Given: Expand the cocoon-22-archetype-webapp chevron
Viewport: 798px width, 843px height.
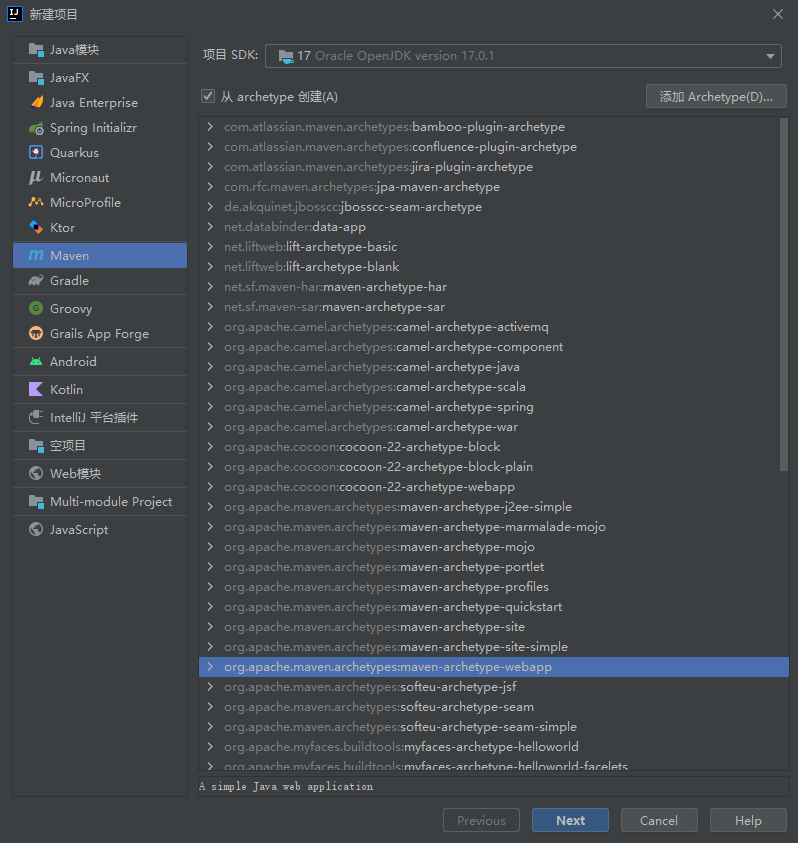Looking at the screenshot, I should pyautogui.click(x=210, y=487).
